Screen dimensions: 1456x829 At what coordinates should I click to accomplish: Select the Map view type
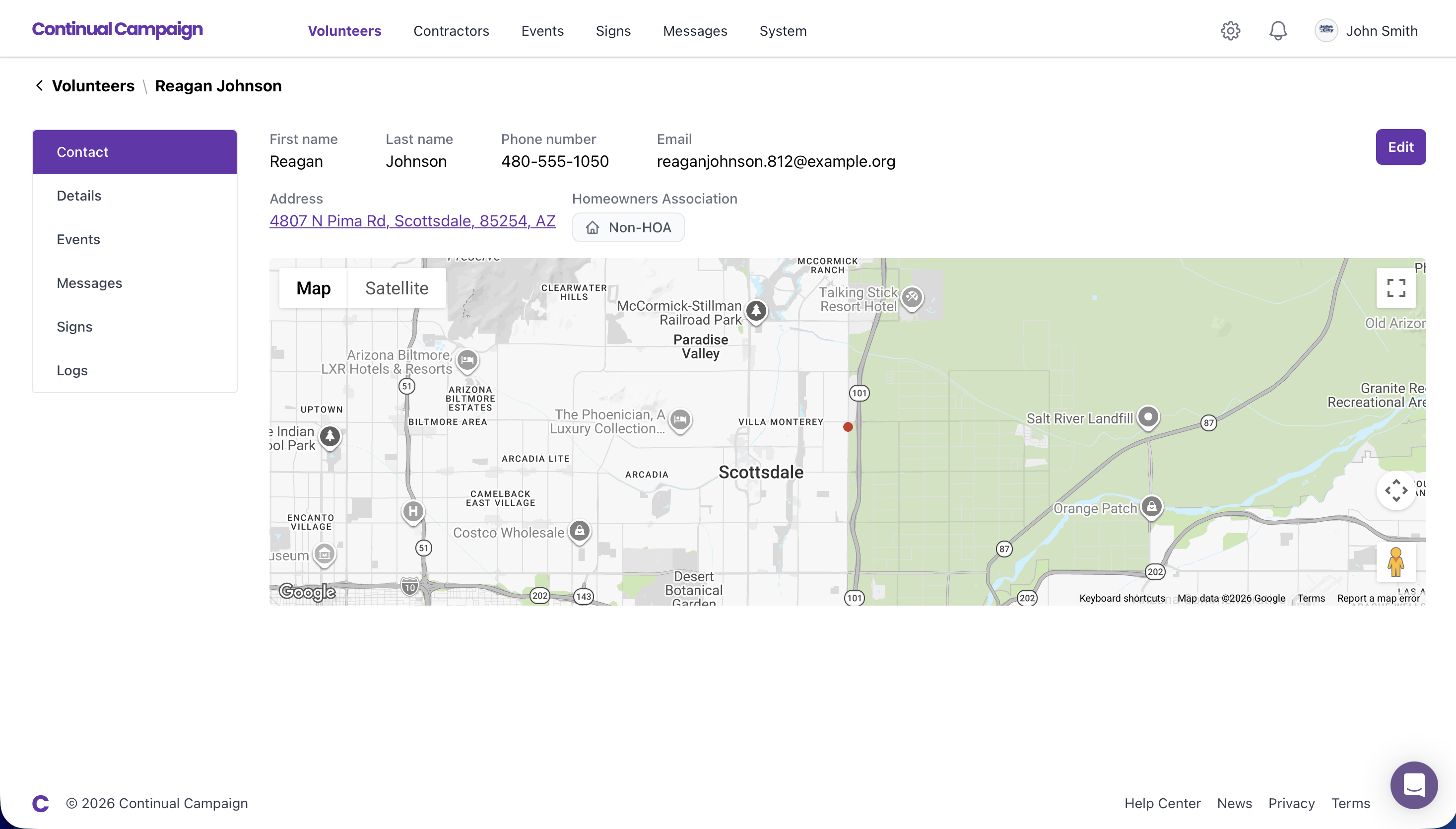tap(313, 288)
